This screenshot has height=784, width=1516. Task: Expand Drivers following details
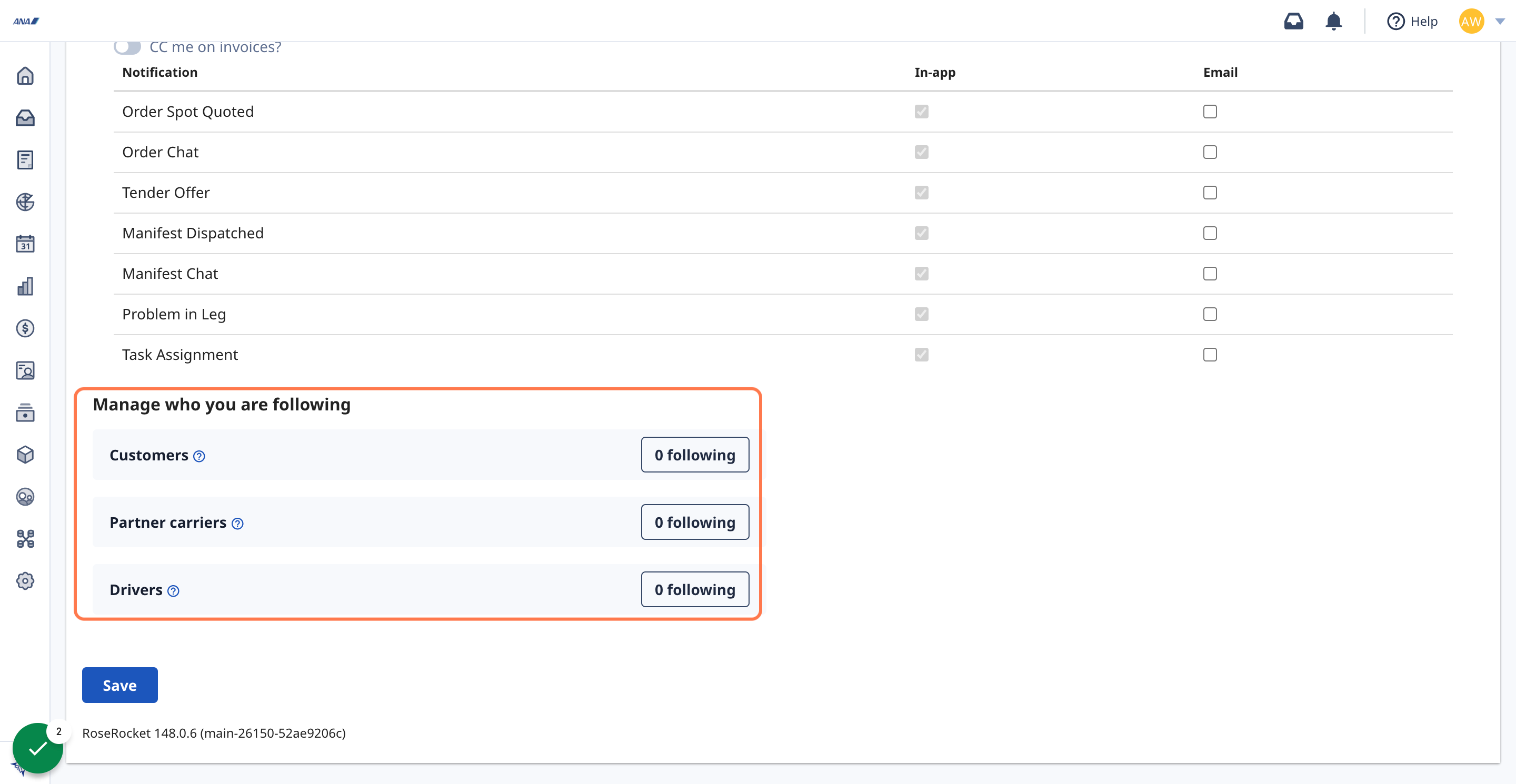(694, 589)
